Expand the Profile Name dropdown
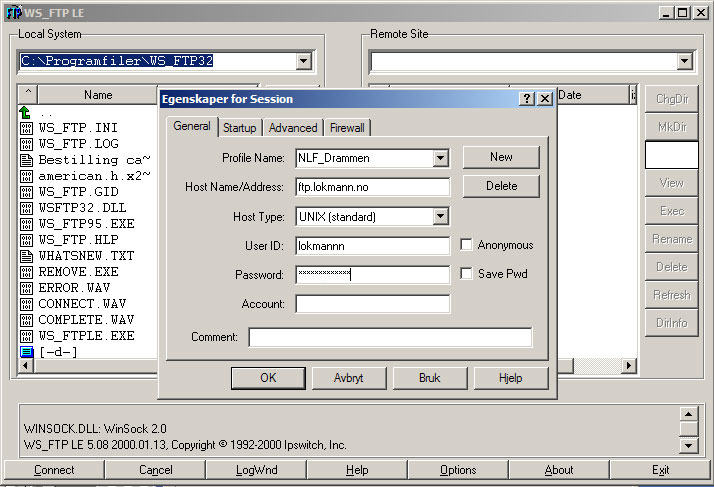Screen dimensions: 714x487 pyautogui.click(x=441, y=158)
